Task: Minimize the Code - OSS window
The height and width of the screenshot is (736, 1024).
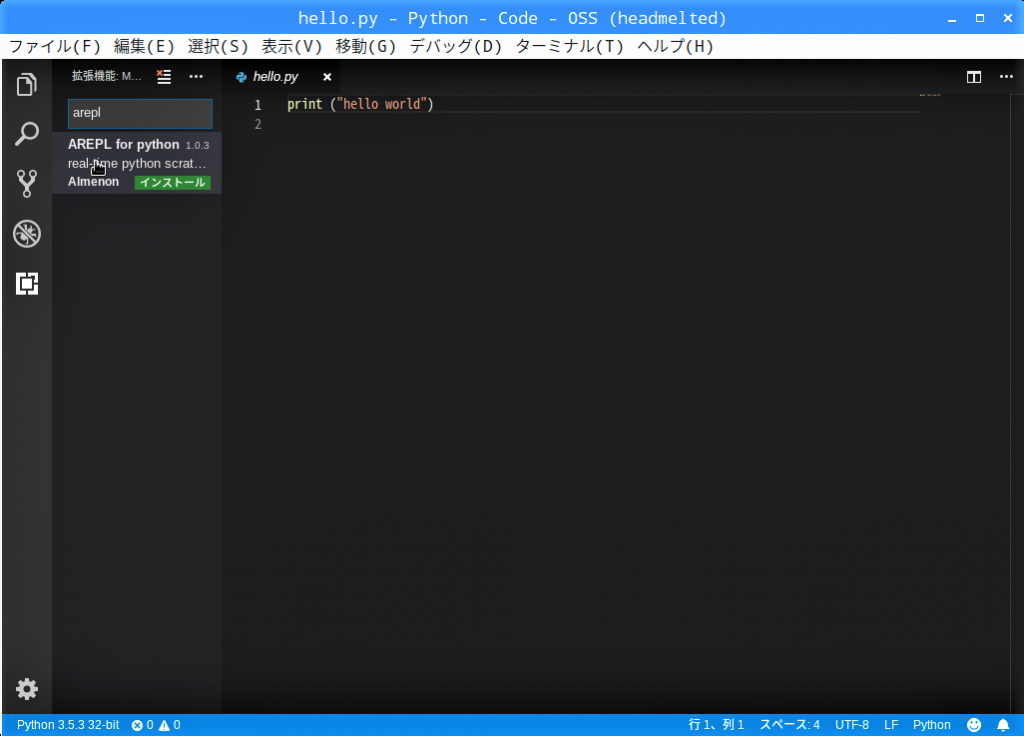Action: pyautogui.click(x=952, y=19)
